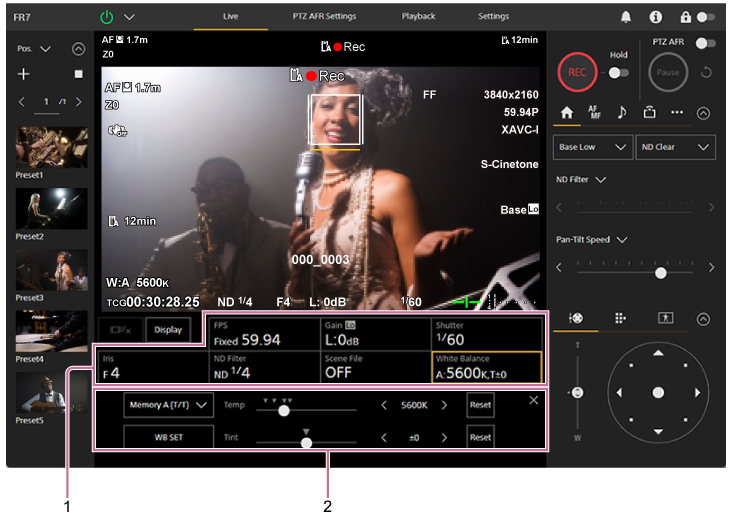Open the information icon in top bar
Viewport: 730px width, 520px height.
coord(655,17)
